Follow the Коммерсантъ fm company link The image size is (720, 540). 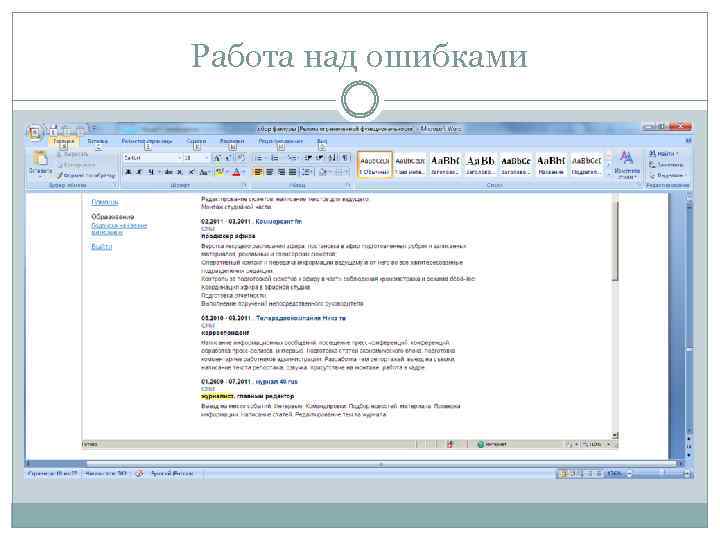coord(279,221)
